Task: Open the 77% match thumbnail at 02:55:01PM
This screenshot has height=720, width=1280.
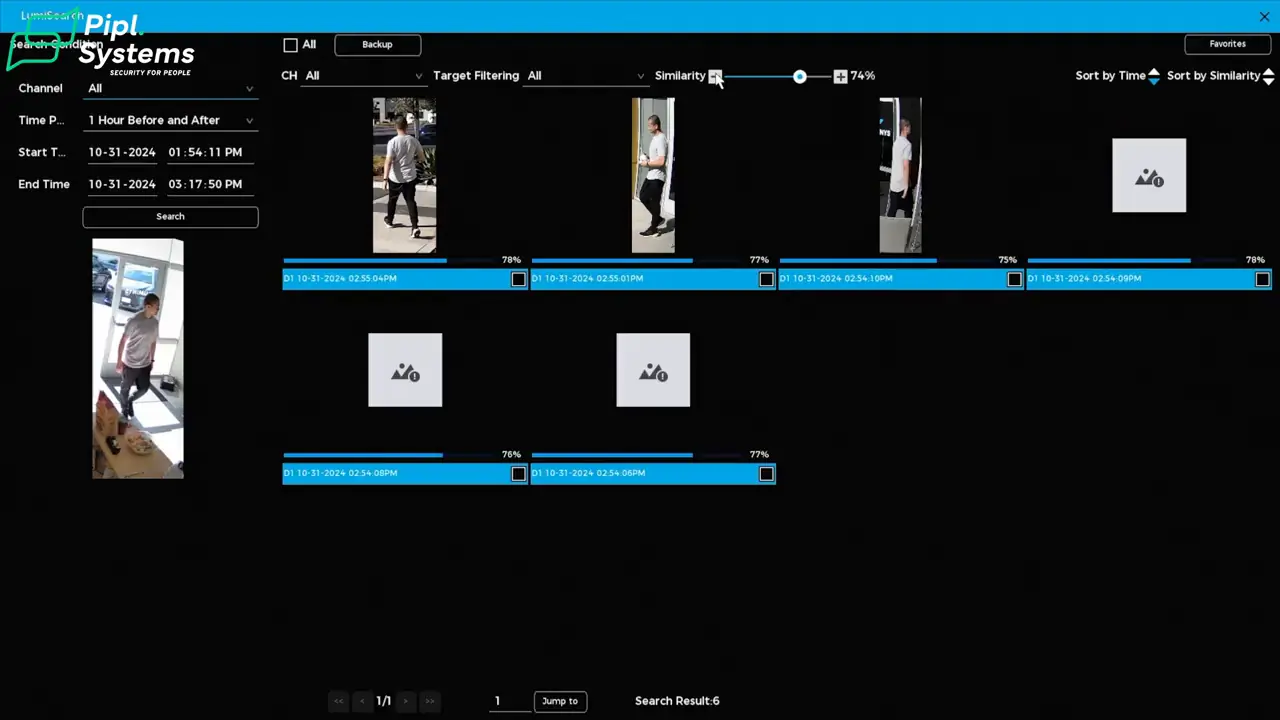Action: click(653, 175)
